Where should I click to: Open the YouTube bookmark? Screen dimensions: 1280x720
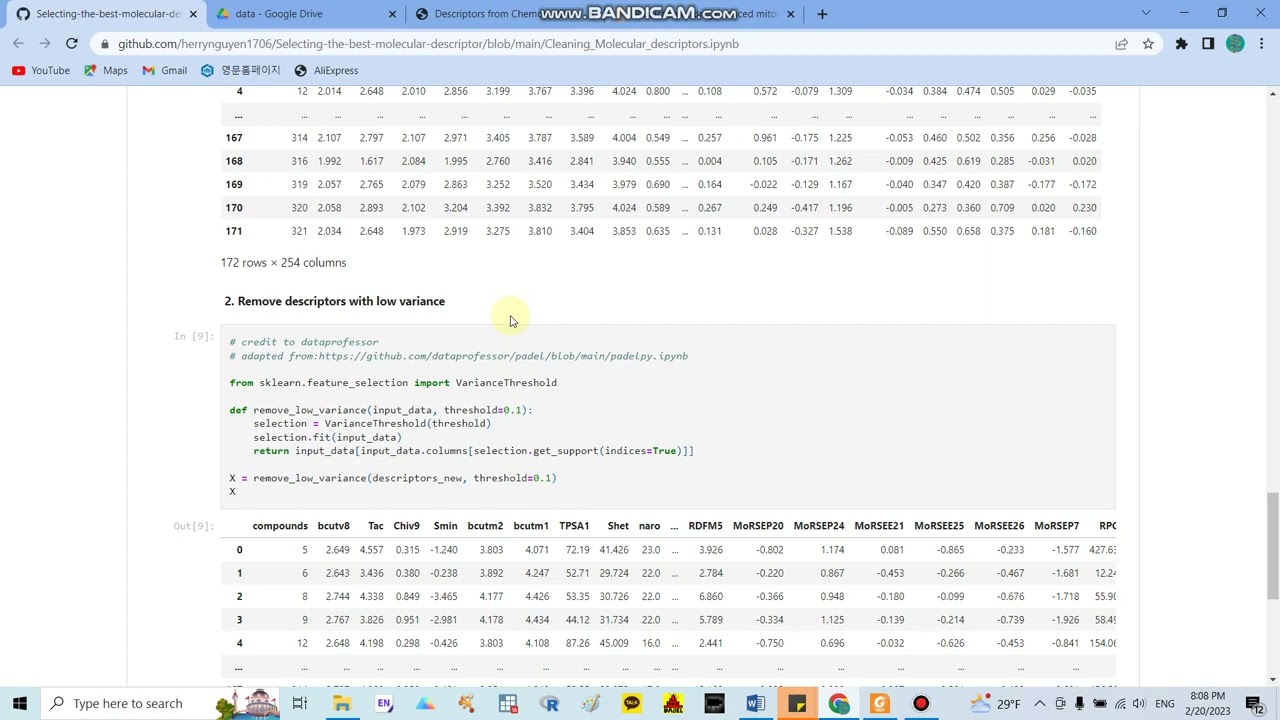point(41,70)
